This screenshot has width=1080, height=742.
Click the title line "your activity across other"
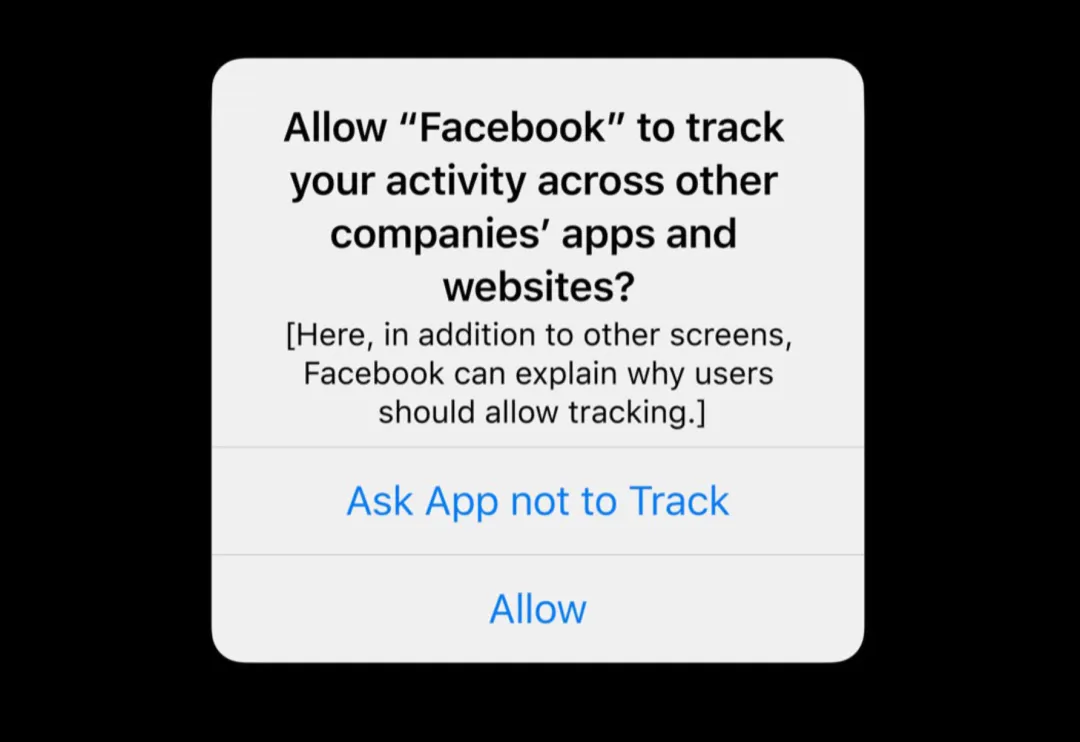[534, 181]
